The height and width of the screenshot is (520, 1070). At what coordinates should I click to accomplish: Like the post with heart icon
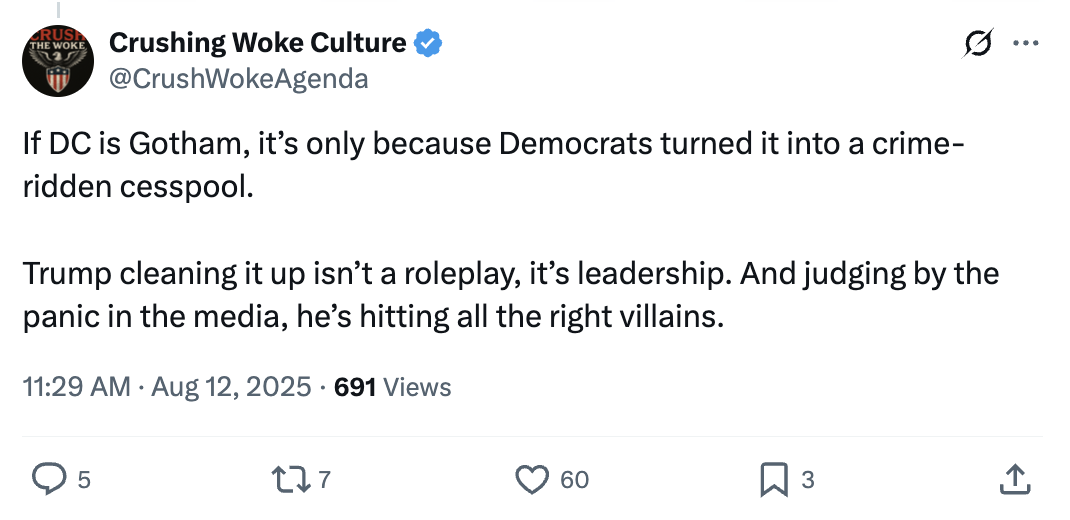(533, 480)
